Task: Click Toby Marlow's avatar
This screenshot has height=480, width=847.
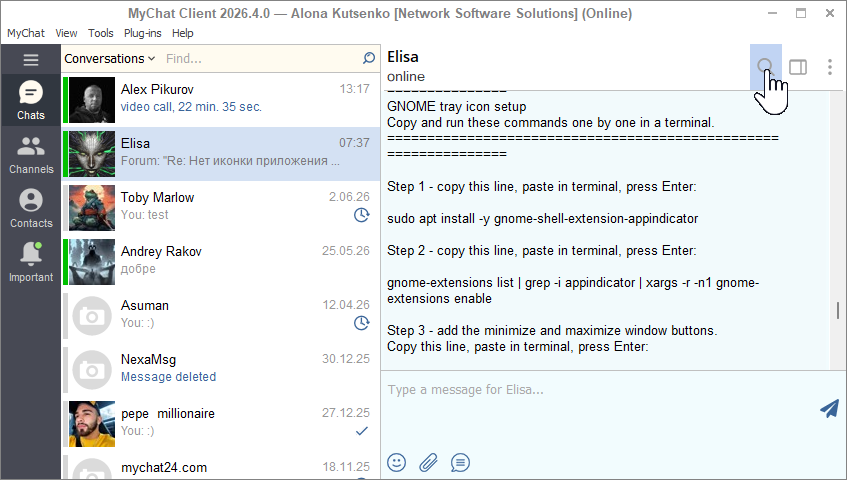Action: click(x=92, y=208)
